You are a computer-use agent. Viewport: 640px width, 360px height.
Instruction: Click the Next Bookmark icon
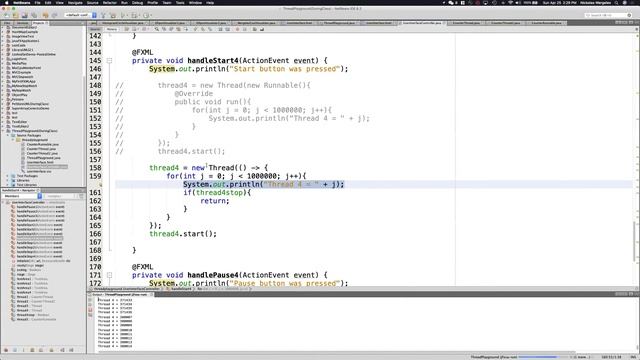(x=203, y=29)
